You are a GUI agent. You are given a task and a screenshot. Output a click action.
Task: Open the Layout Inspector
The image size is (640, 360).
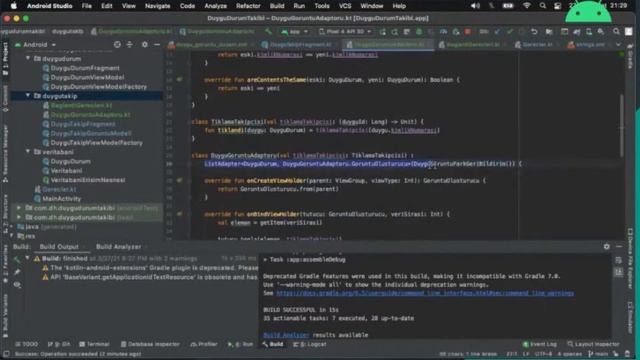pyautogui.click(x=593, y=344)
